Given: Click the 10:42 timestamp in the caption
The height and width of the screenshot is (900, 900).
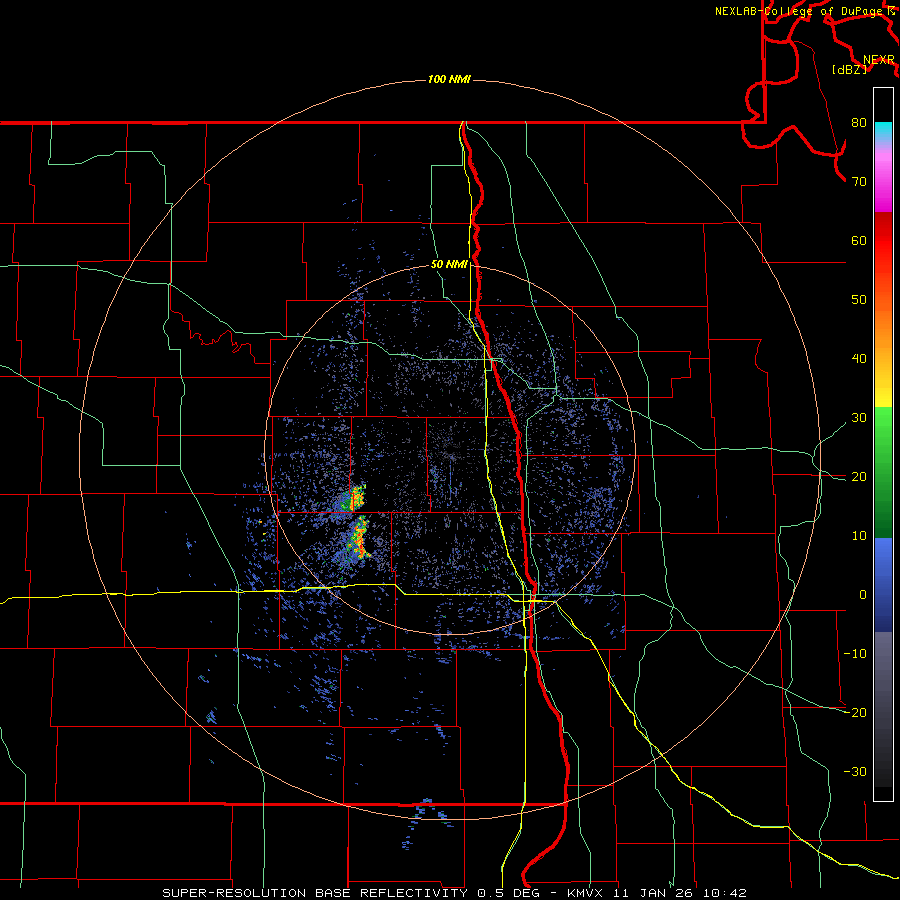Looking at the screenshot, I should pyautogui.click(x=727, y=893).
